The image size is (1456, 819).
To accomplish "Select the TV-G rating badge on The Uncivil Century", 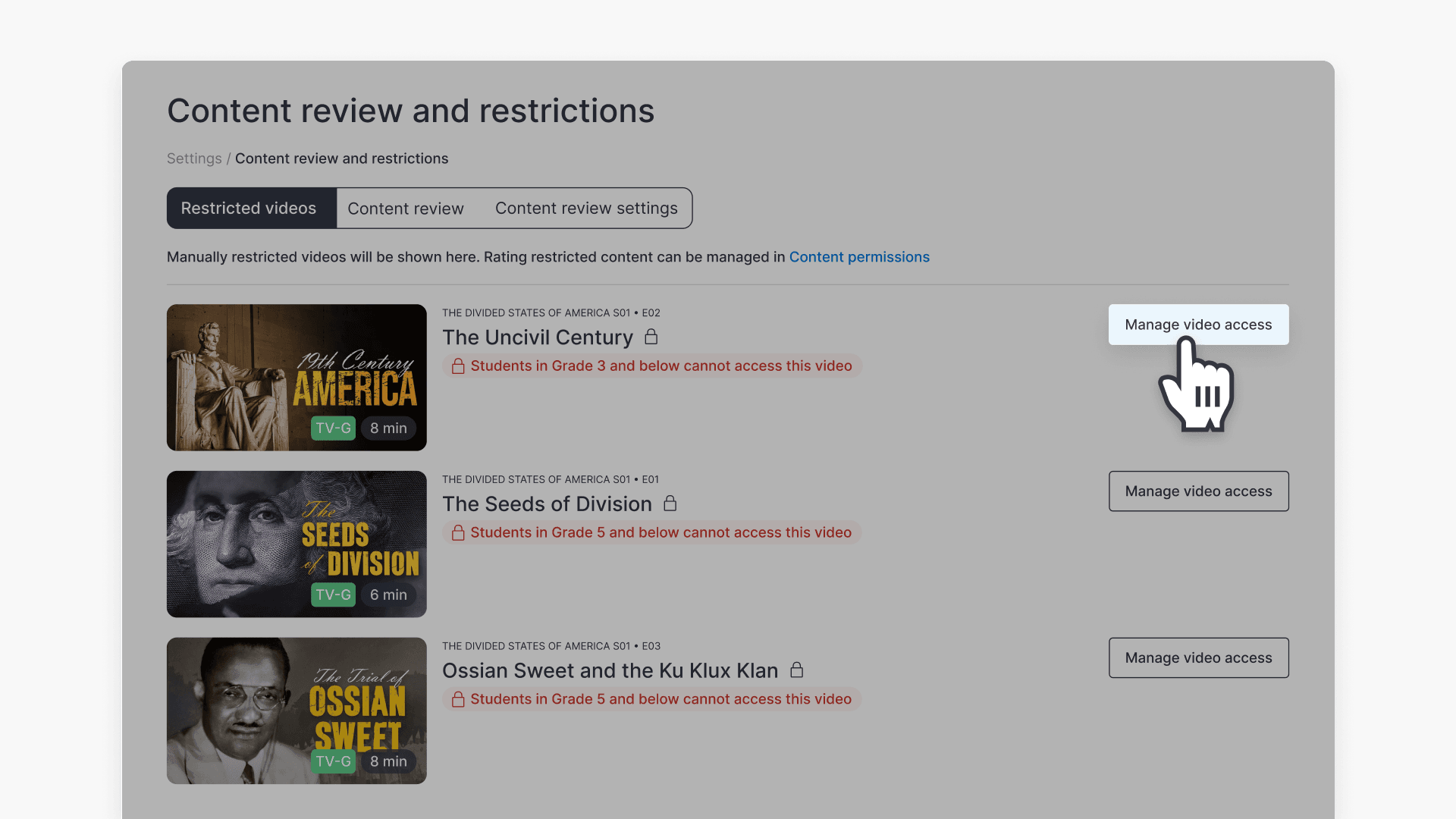I will 333,428.
